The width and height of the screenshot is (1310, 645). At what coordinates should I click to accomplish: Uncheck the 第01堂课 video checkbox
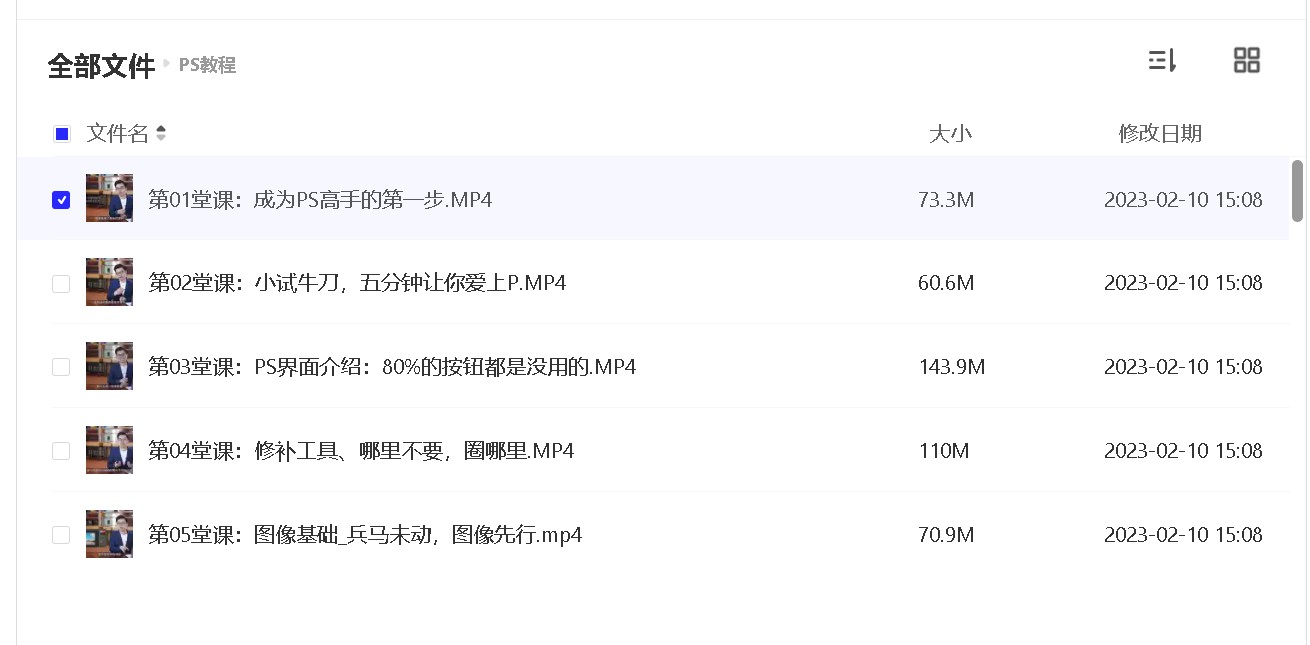coord(61,199)
